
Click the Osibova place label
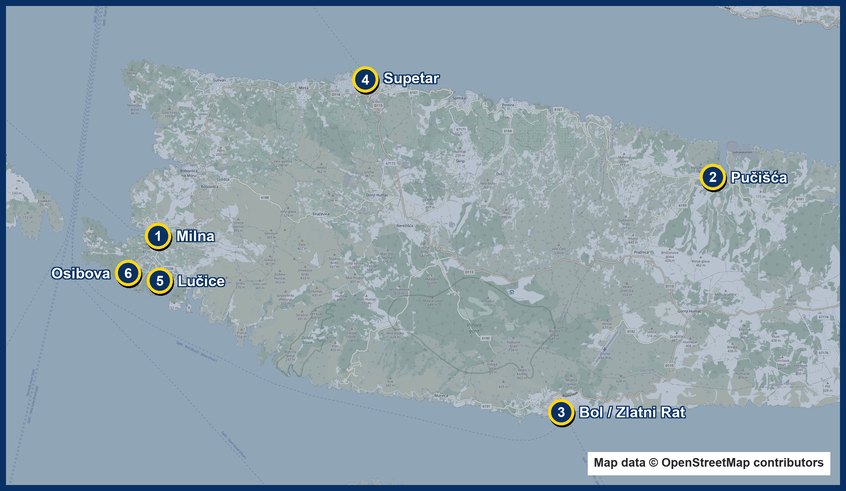point(81,274)
